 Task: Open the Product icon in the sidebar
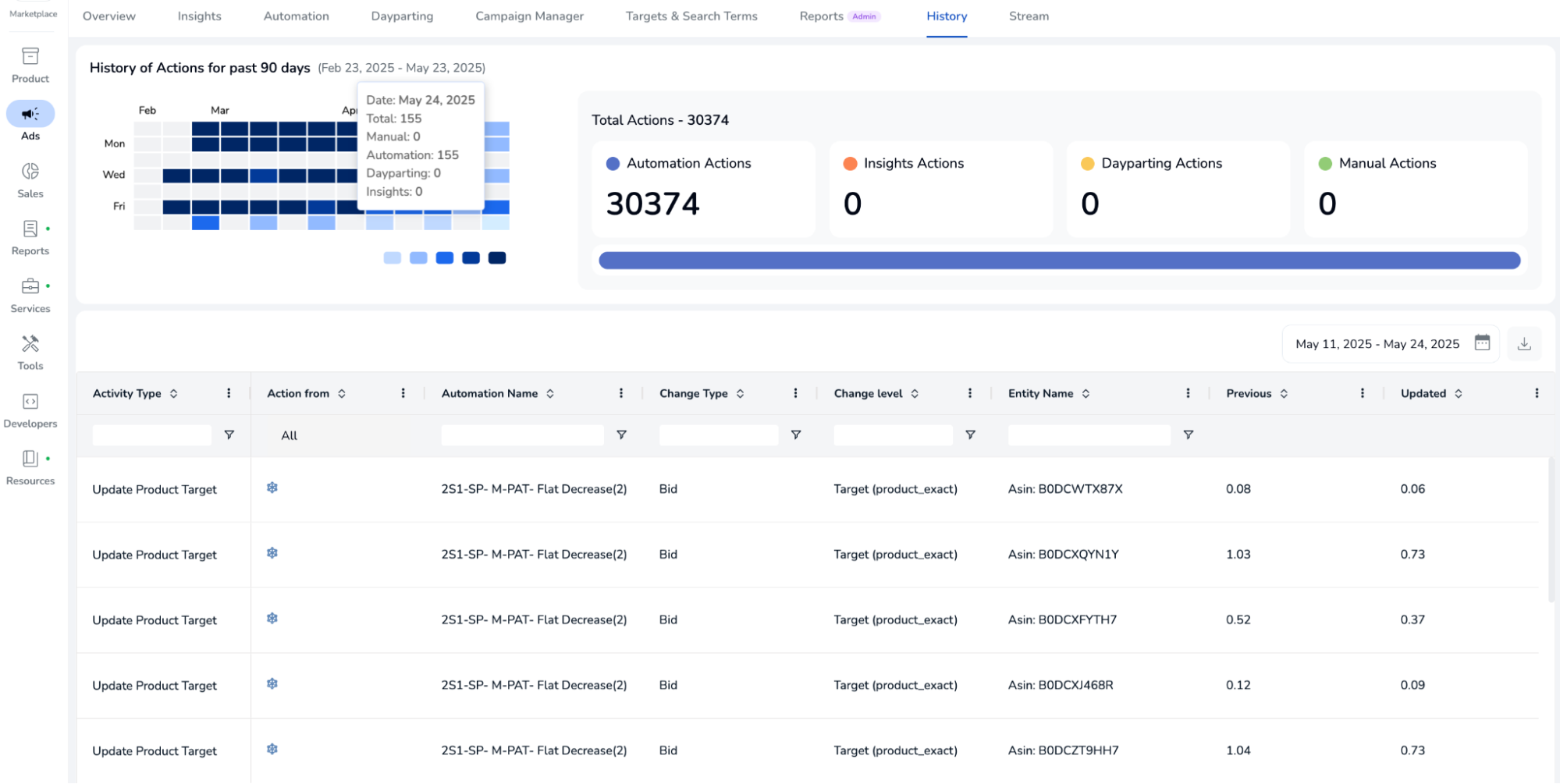[x=30, y=56]
